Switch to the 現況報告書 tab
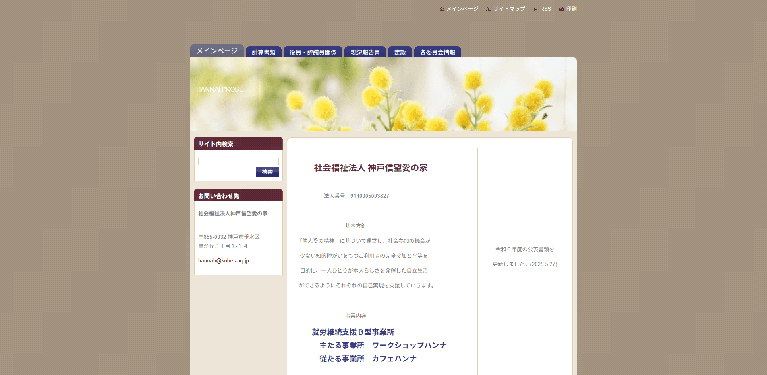Screen dimensions: 767x375 [365, 52]
